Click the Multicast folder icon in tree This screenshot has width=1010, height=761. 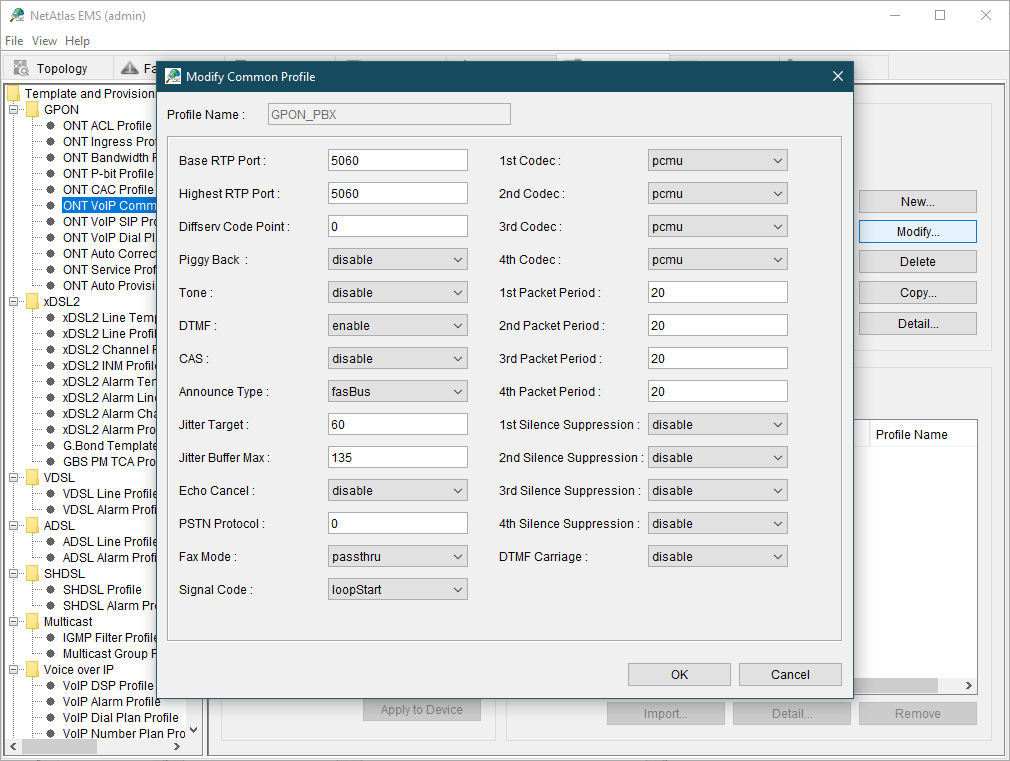pyautogui.click(x=32, y=622)
